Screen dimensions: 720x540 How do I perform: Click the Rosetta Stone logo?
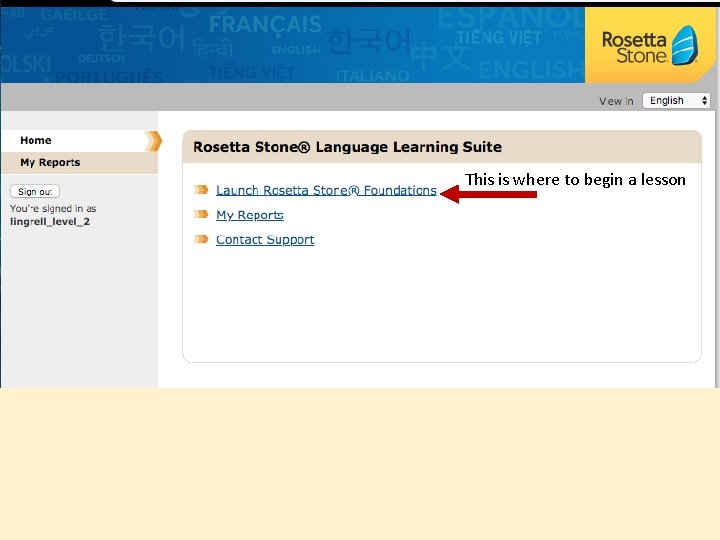(x=649, y=45)
